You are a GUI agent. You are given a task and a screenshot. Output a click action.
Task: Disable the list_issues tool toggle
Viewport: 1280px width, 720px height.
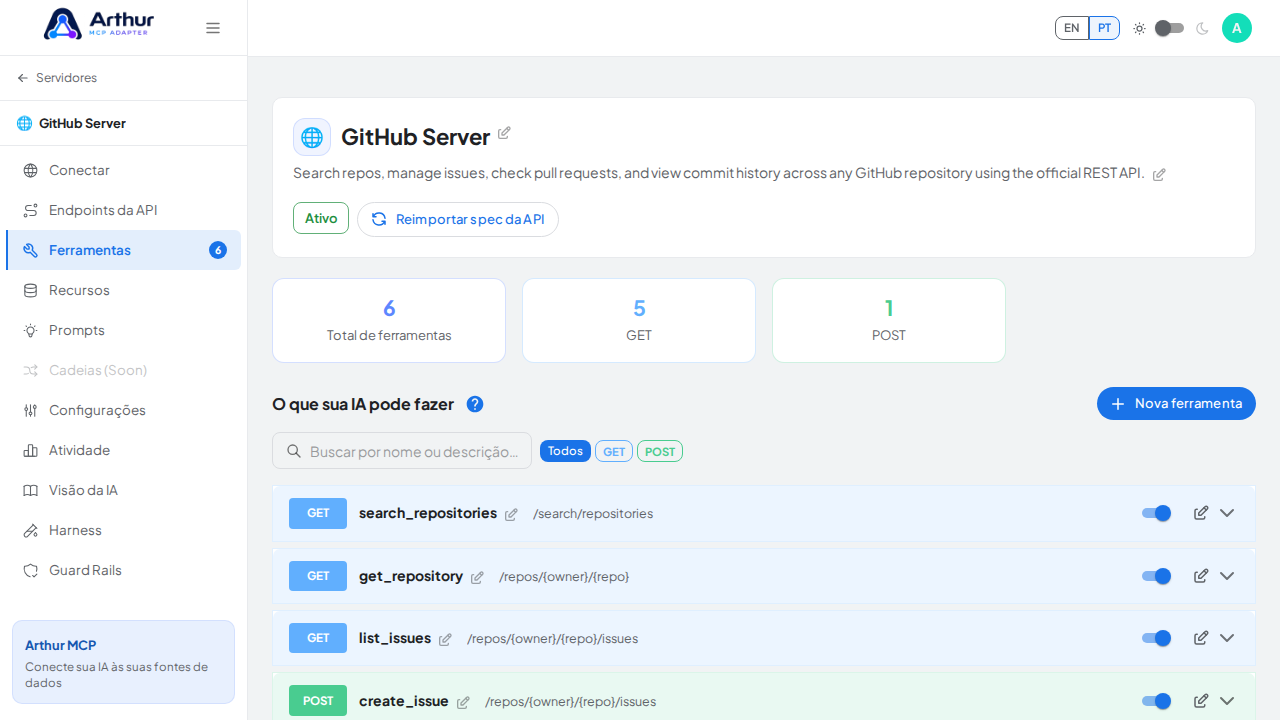pyautogui.click(x=1156, y=638)
